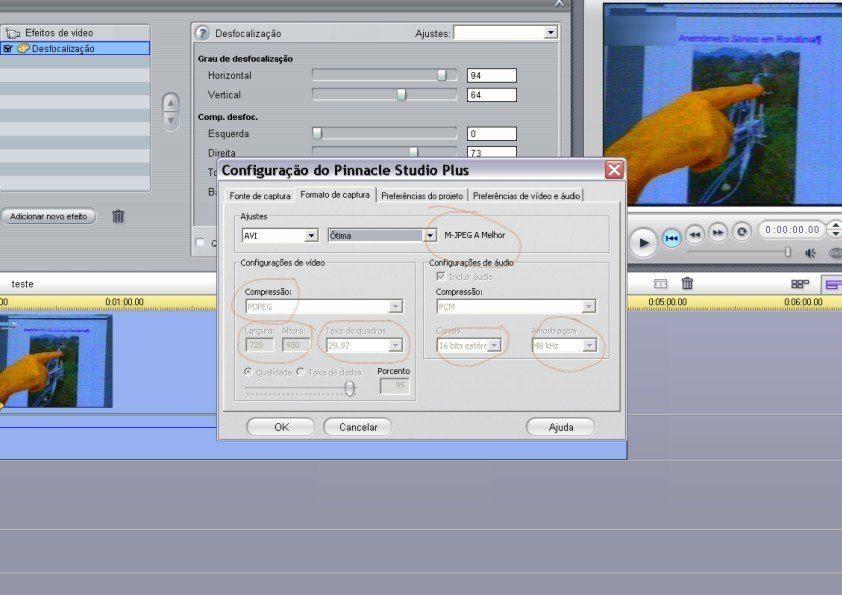Click the fast rewind icon
Image resolution: width=842 pixels, height=595 pixels.
click(x=697, y=233)
